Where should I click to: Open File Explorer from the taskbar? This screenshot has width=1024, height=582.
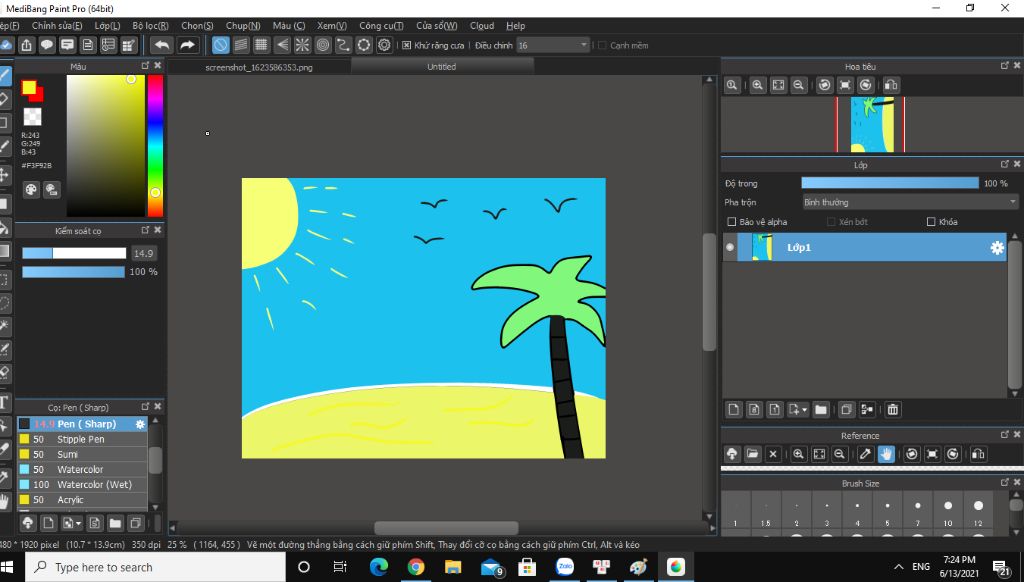[453, 566]
